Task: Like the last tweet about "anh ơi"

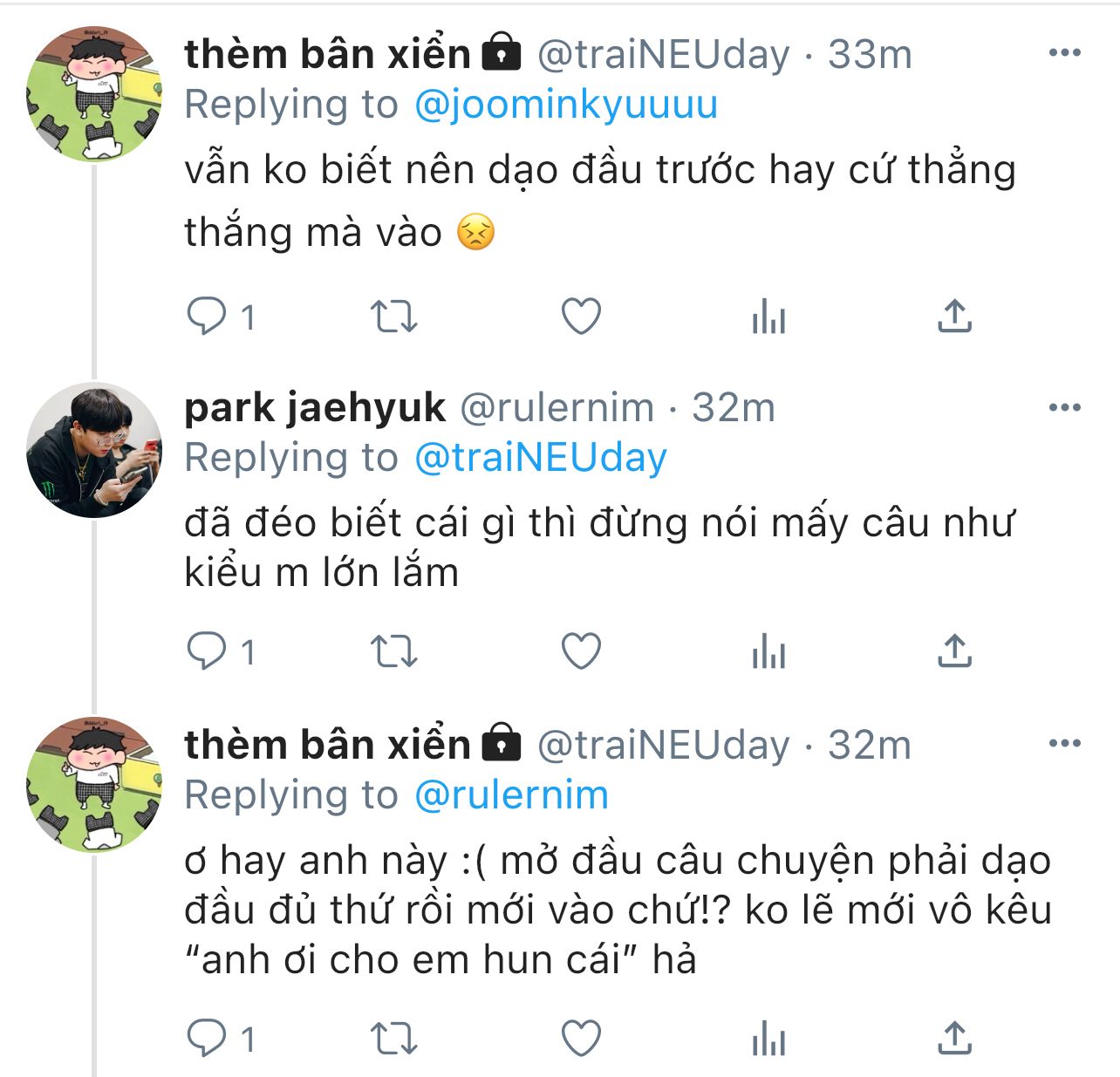Action: pyautogui.click(x=581, y=1039)
